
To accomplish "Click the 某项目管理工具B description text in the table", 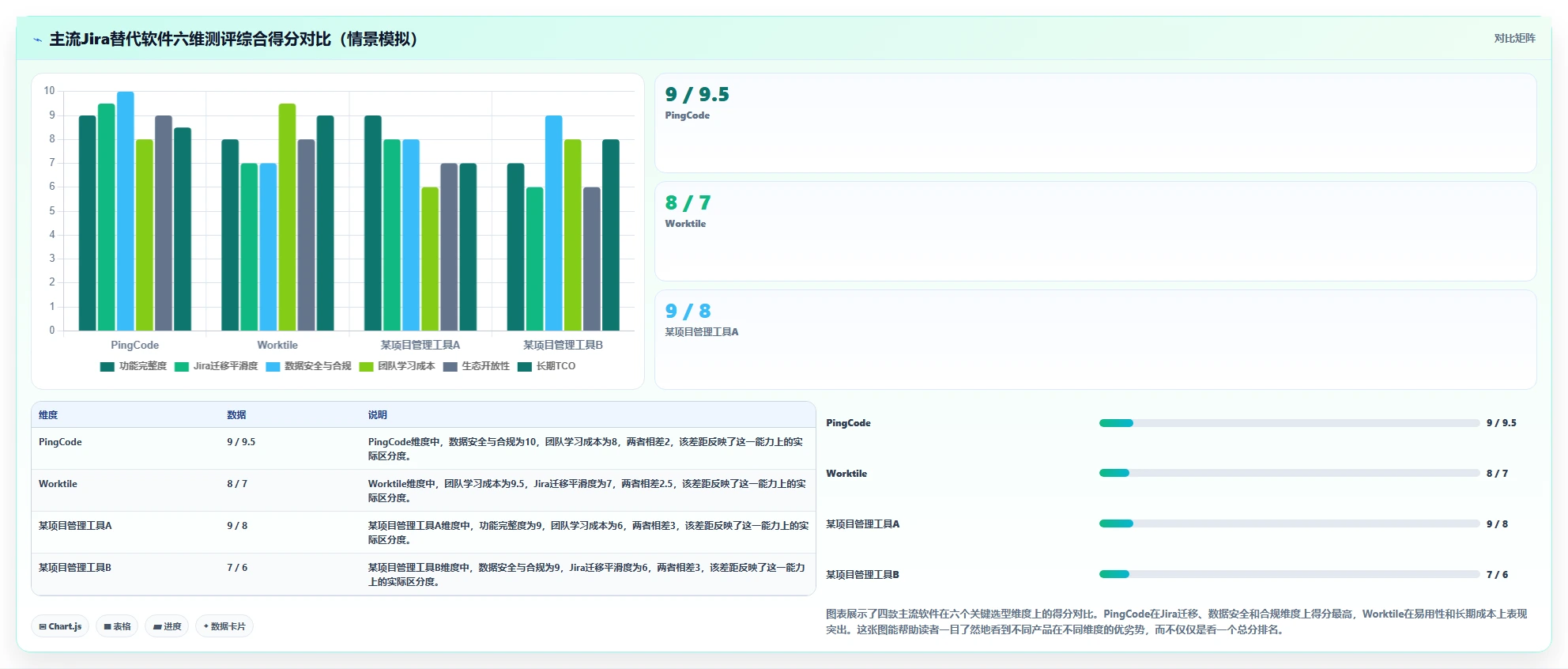I will point(586,575).
